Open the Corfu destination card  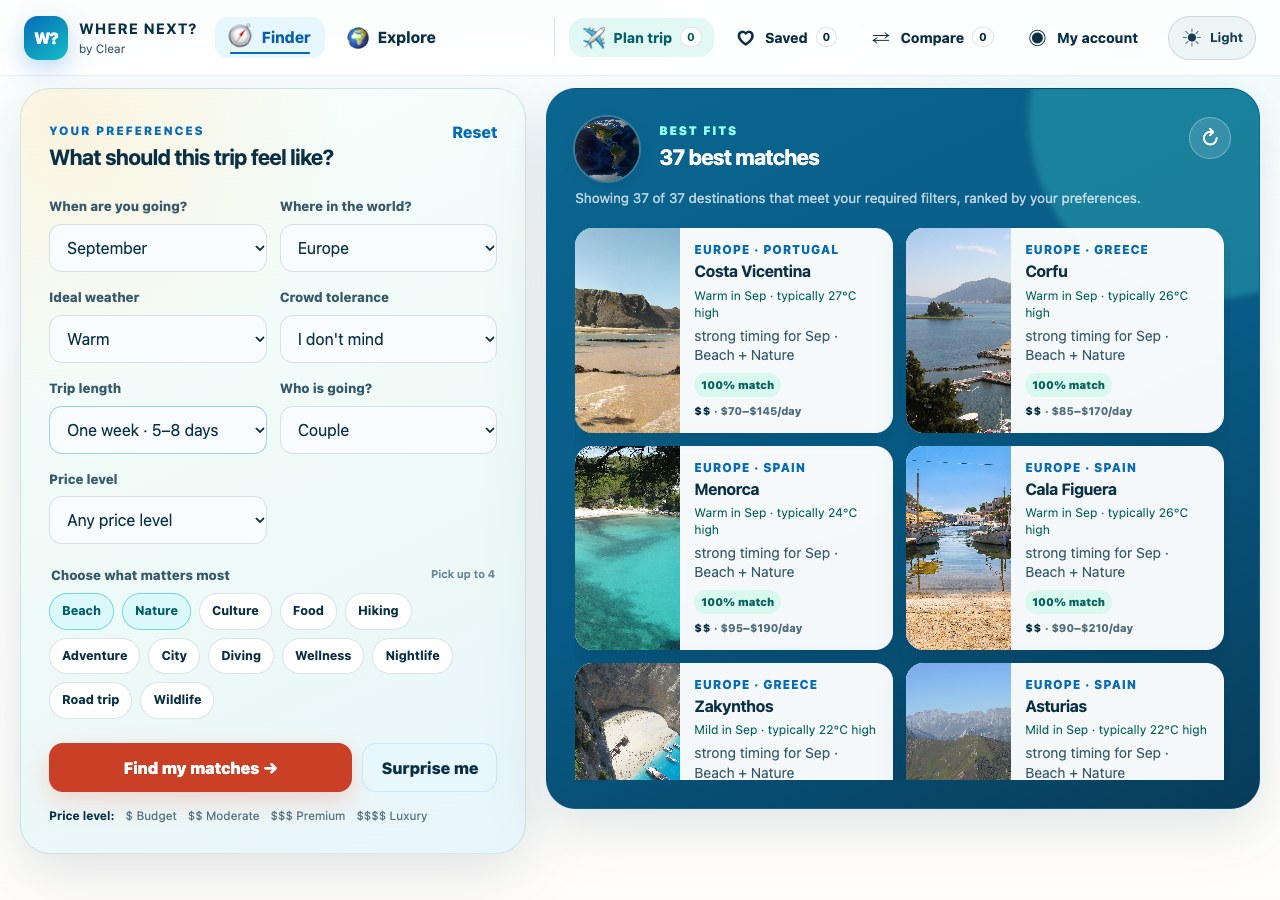pyautogui.click(x=1065, y=330)
